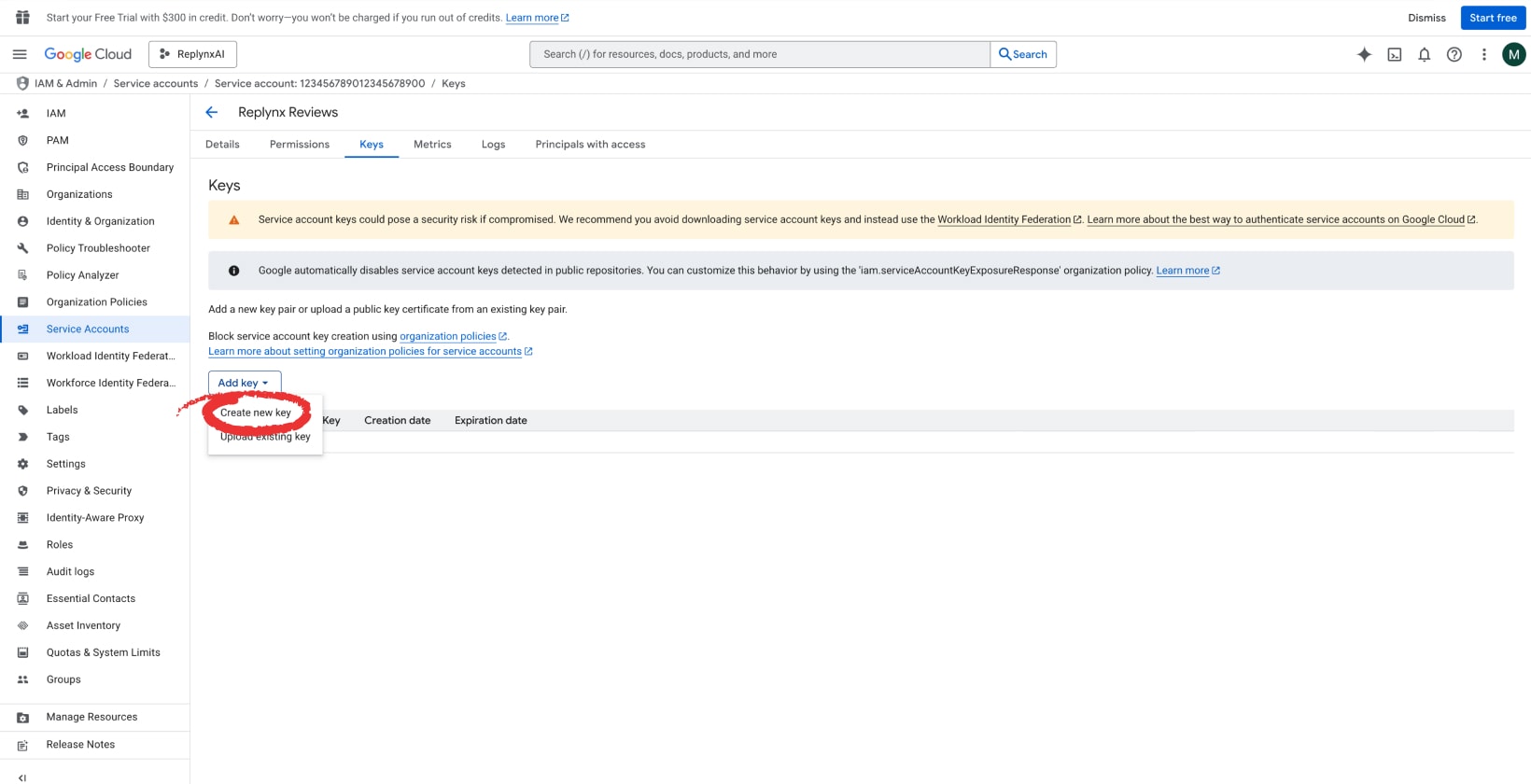Click the Groups people icon
This screenshot has height=784, width=1531.
tap(22, 679)
